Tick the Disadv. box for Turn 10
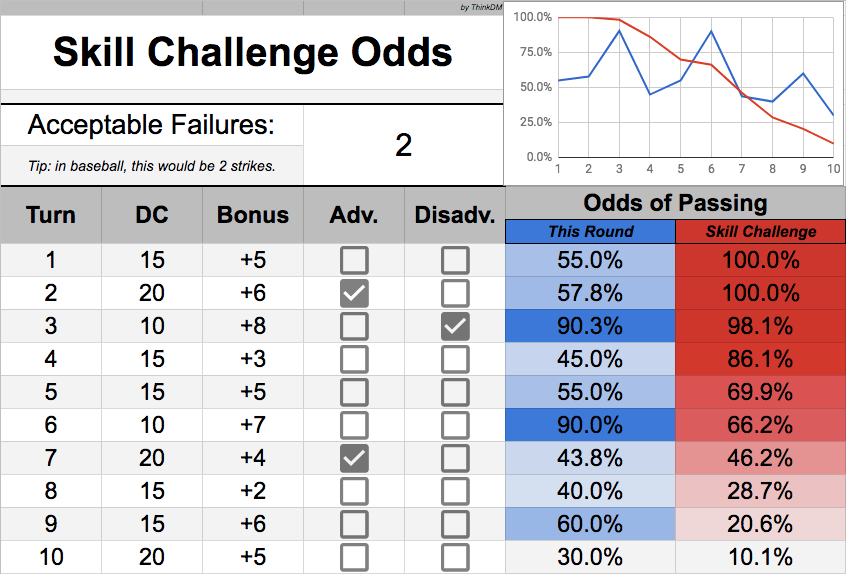This screenshot has height=574, width=846. click(x=455, y=556)
